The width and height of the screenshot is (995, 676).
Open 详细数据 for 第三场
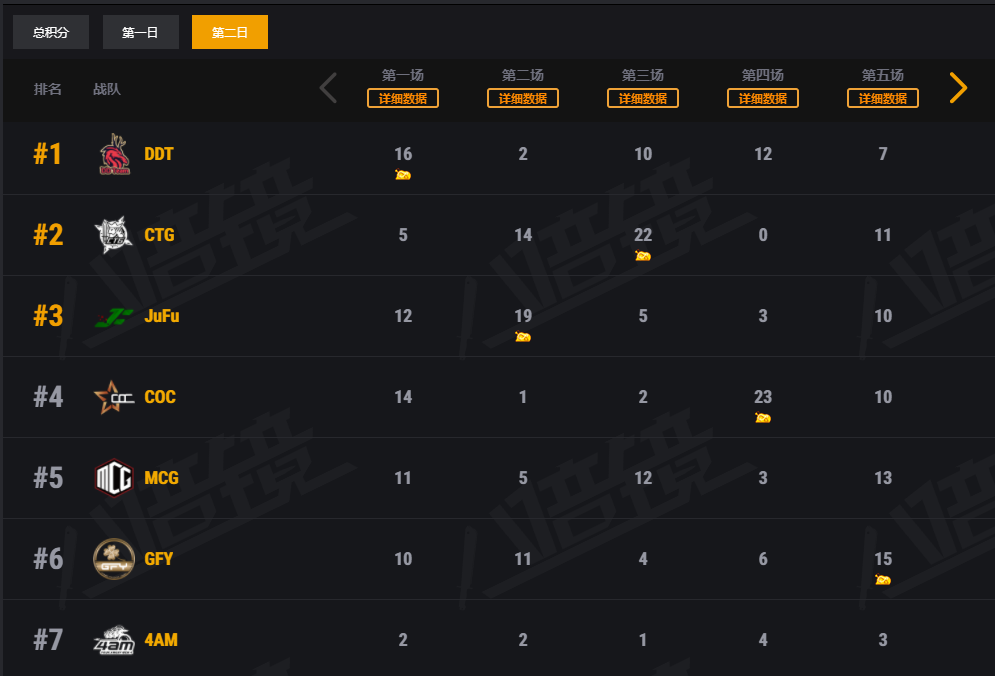tap(643, 98)
